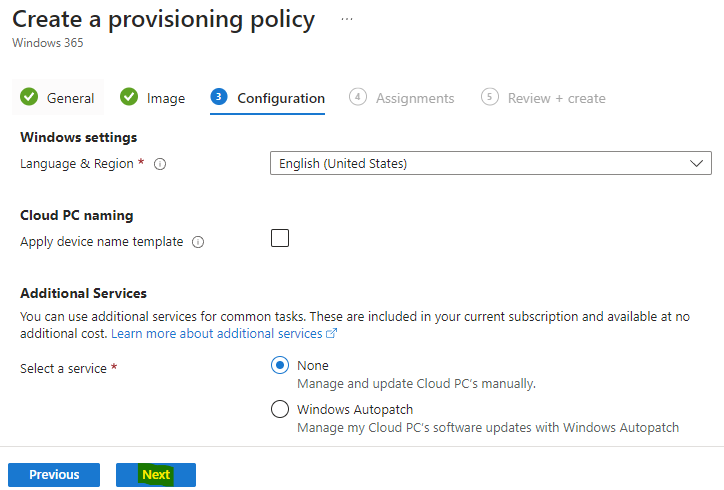Click the step 5 circle icon for Review + create
The image size is (724, 490).
[489, 97]
